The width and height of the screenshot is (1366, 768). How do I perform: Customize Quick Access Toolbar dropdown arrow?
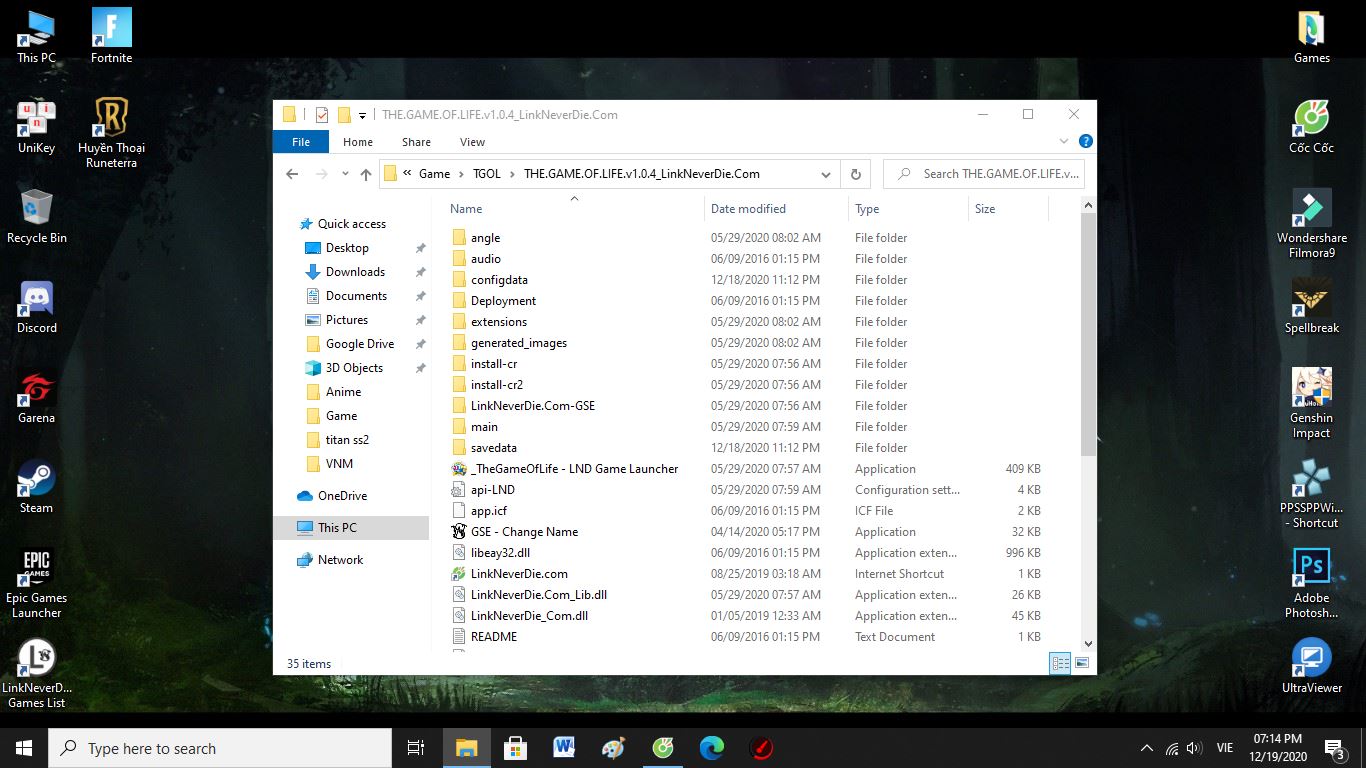[362, 115]
